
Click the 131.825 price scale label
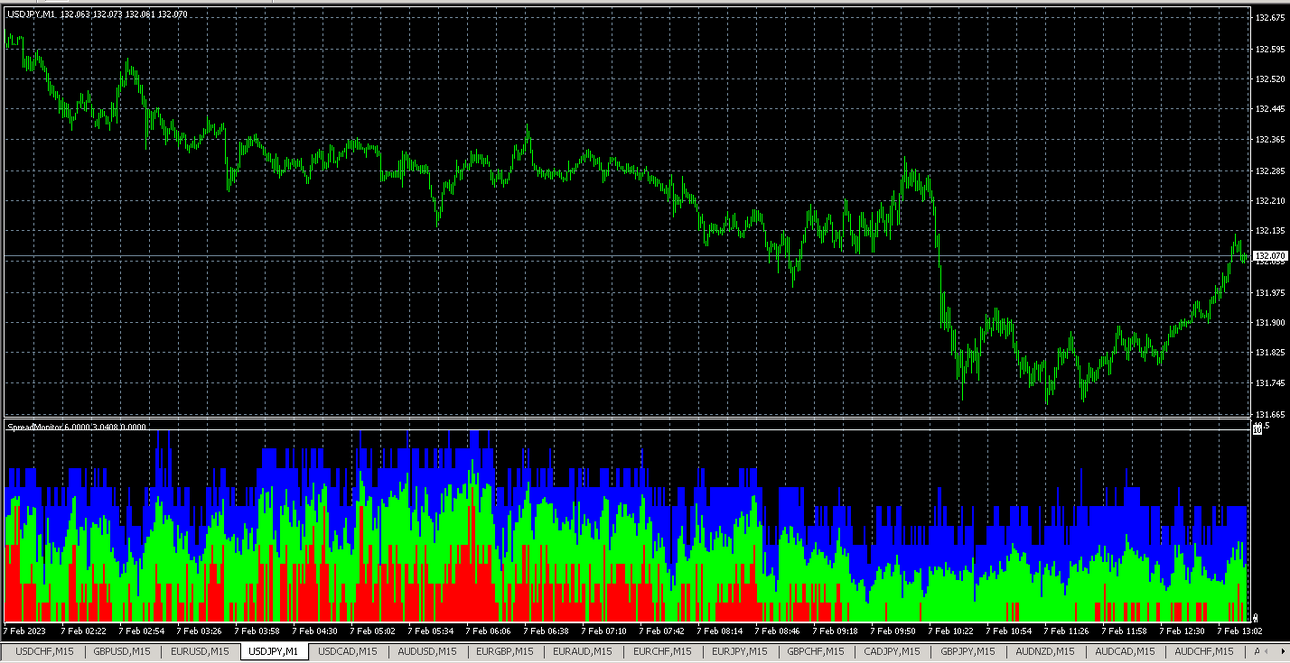pyautogui.click(x=1269, y=353)
